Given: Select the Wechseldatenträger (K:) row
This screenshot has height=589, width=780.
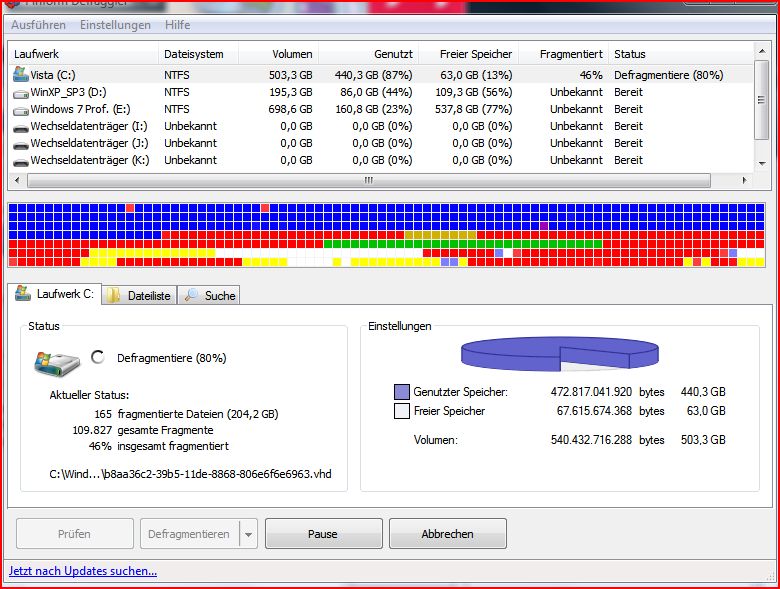Looking at the screenshot, I should [381, 160].
